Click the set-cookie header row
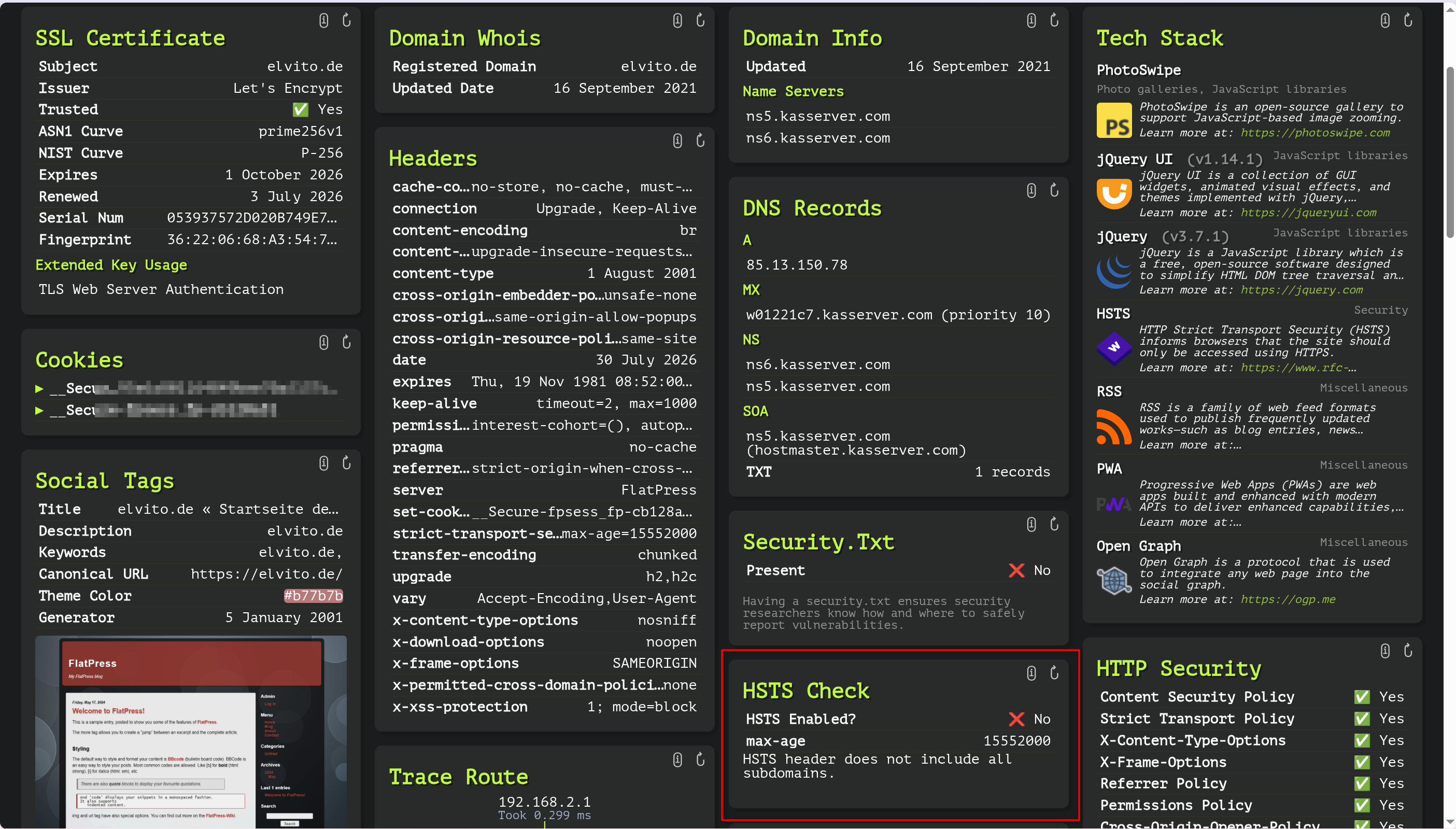 544,512
